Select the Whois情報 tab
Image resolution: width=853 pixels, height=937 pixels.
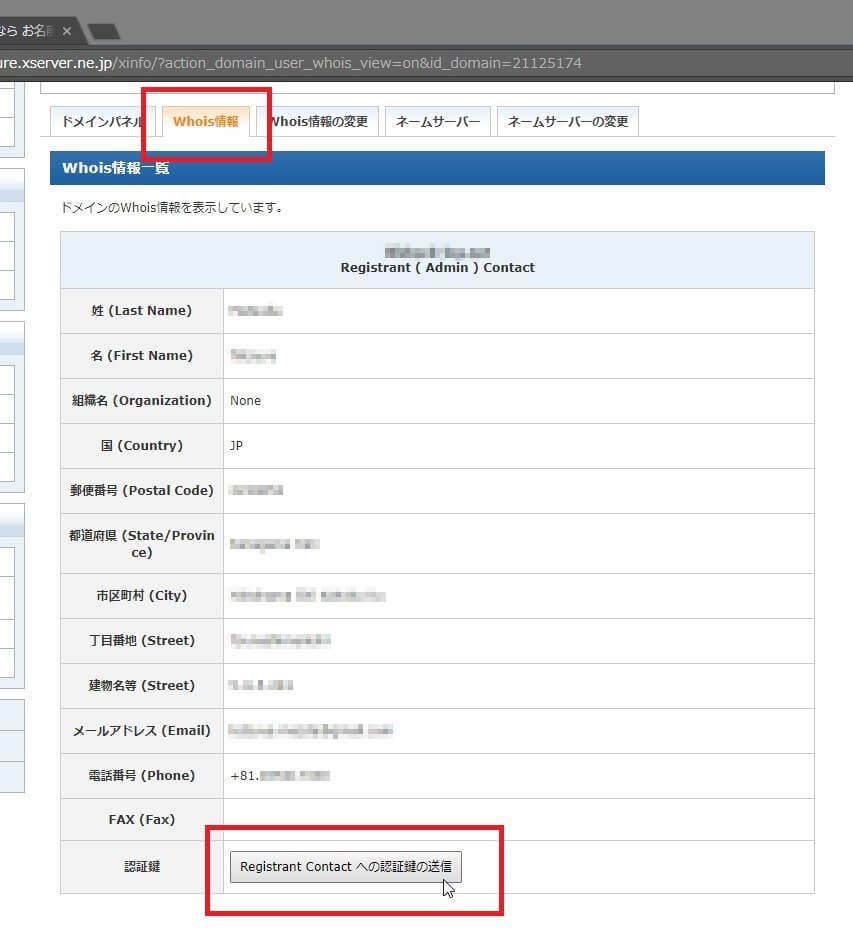[x=205, y=122]
